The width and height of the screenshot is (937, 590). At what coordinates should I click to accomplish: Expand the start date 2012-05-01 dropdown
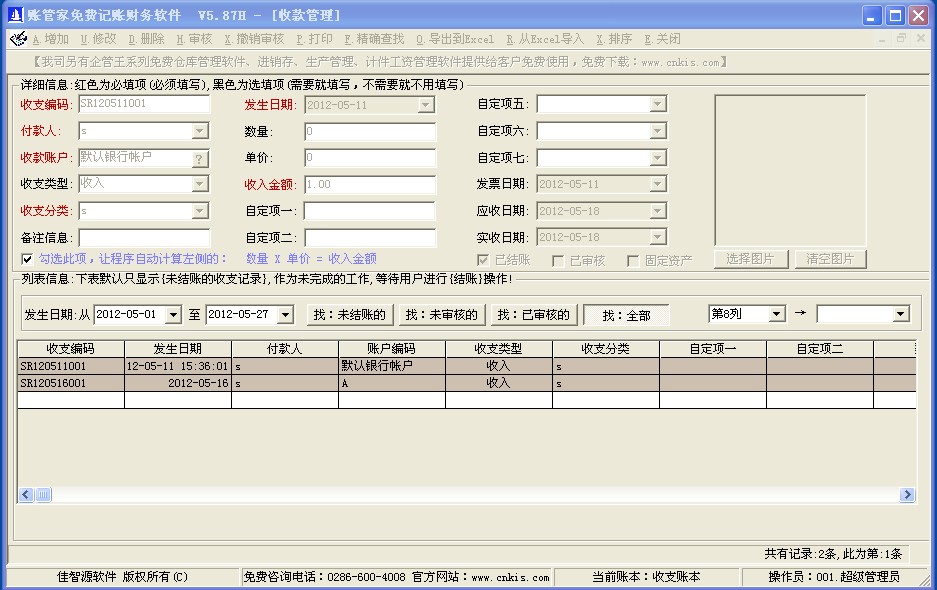(172, 315)
